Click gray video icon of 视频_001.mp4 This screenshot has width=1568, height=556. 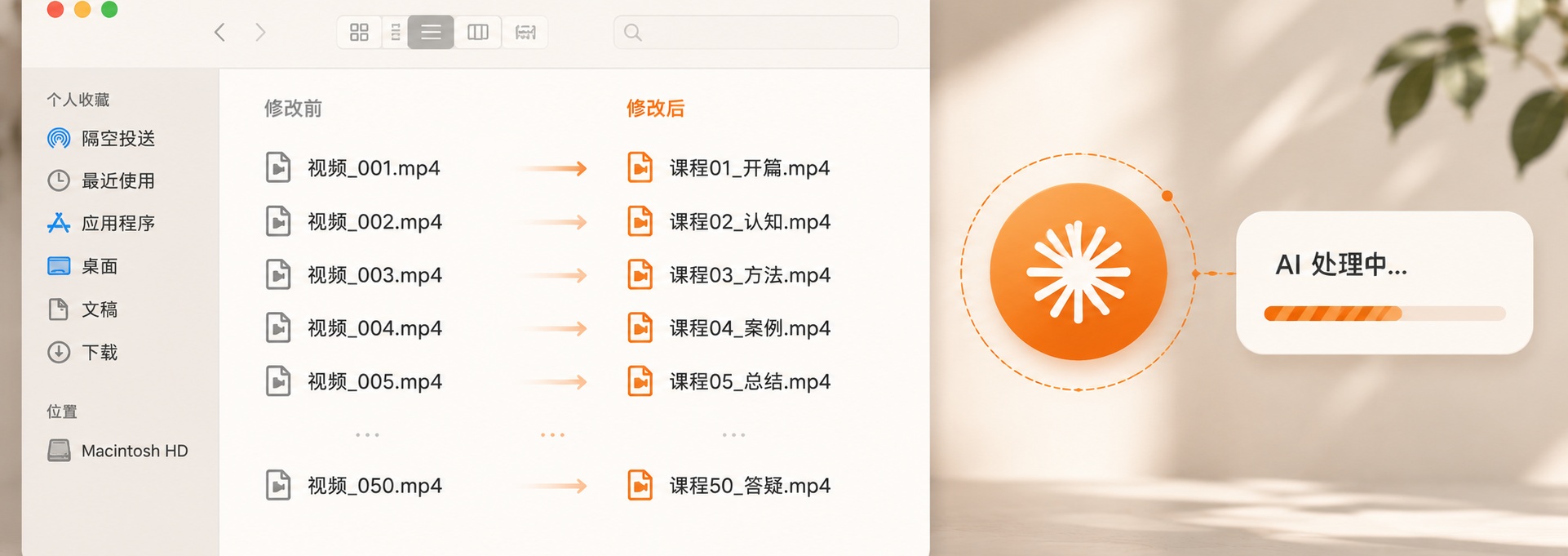[x=278, y=167]
